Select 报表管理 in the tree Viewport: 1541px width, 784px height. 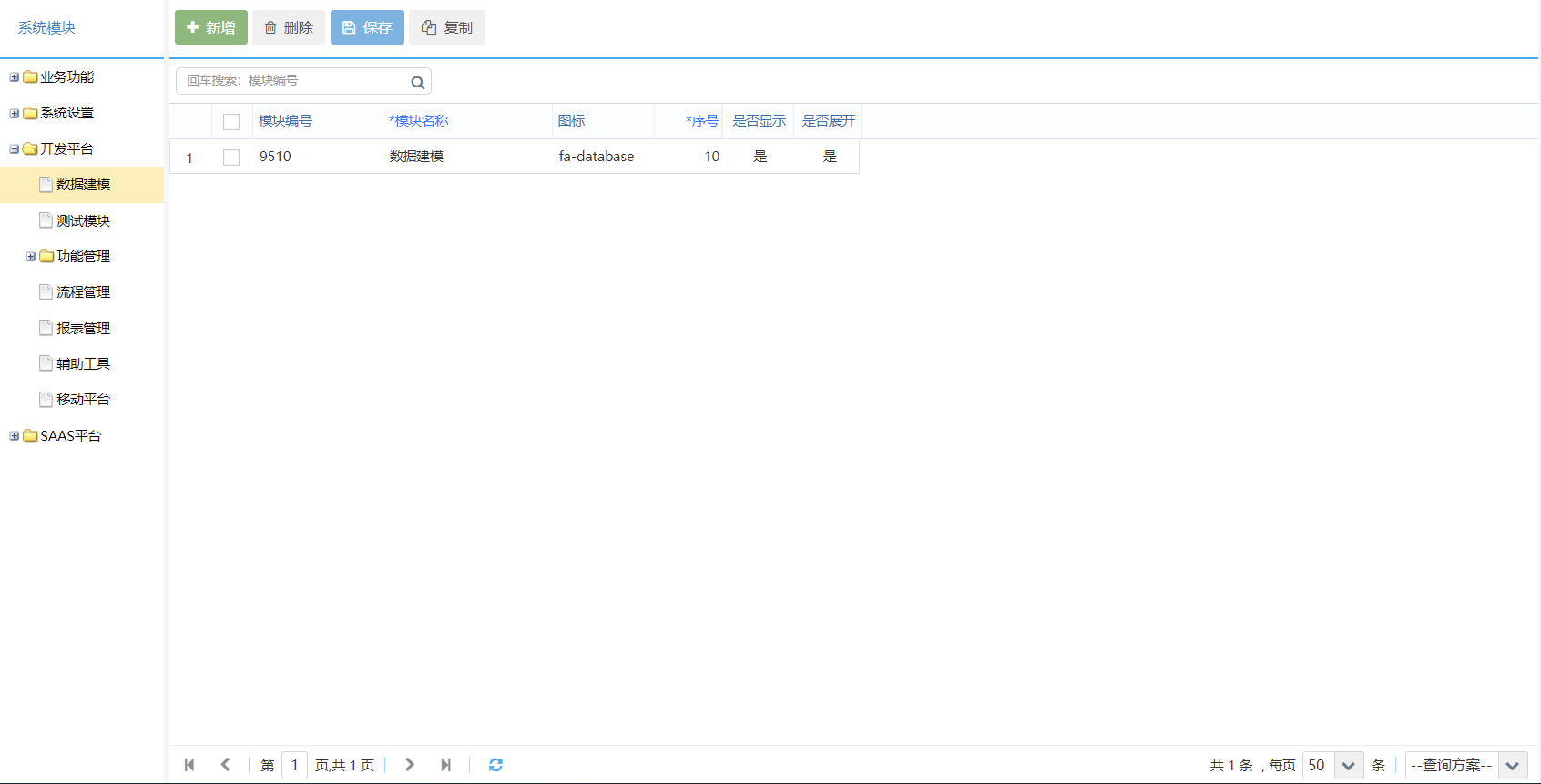click(83, 328)
